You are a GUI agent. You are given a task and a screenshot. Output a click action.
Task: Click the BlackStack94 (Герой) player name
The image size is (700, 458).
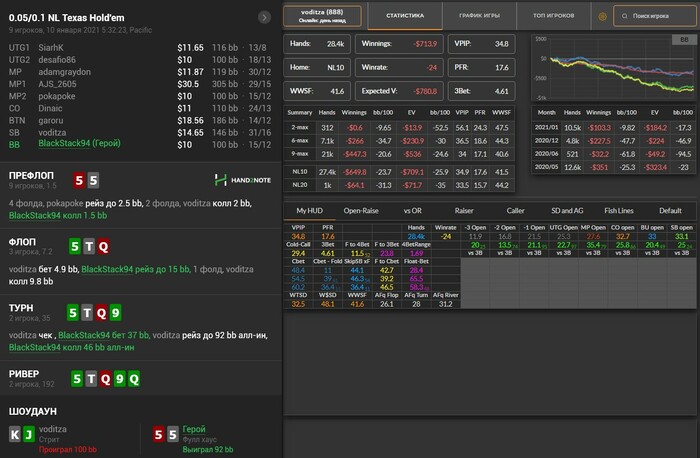coord(79,143)
